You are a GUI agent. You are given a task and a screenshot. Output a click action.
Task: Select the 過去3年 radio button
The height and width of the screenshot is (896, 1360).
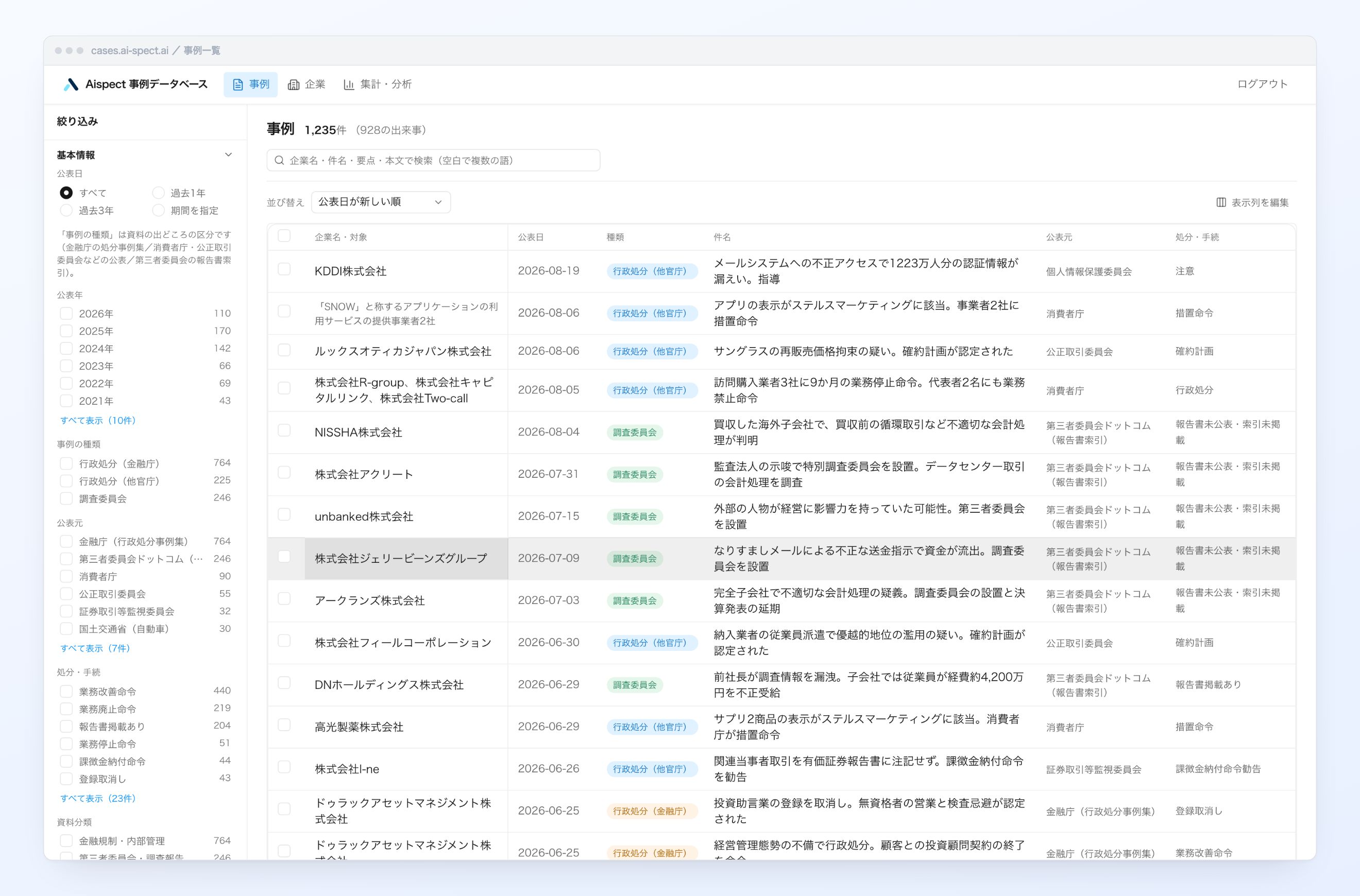66,211
